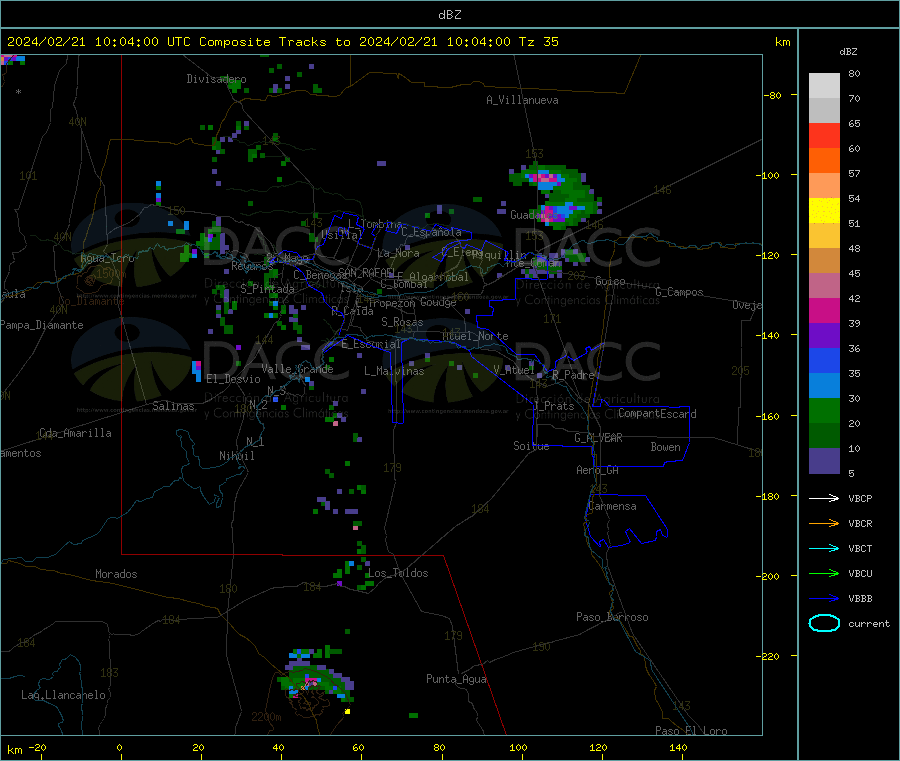
Task: Select the 'Cda_Amarilla' place label
Action: [75, 433]
